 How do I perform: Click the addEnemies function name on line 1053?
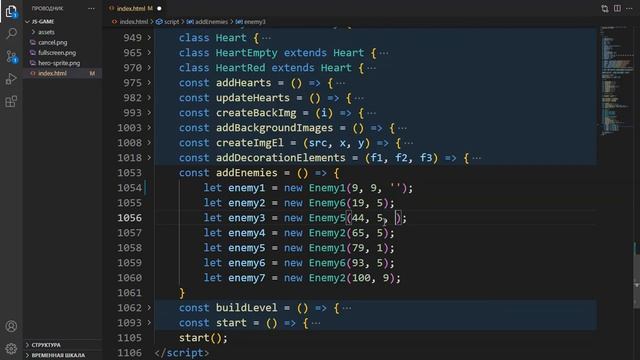247,173
